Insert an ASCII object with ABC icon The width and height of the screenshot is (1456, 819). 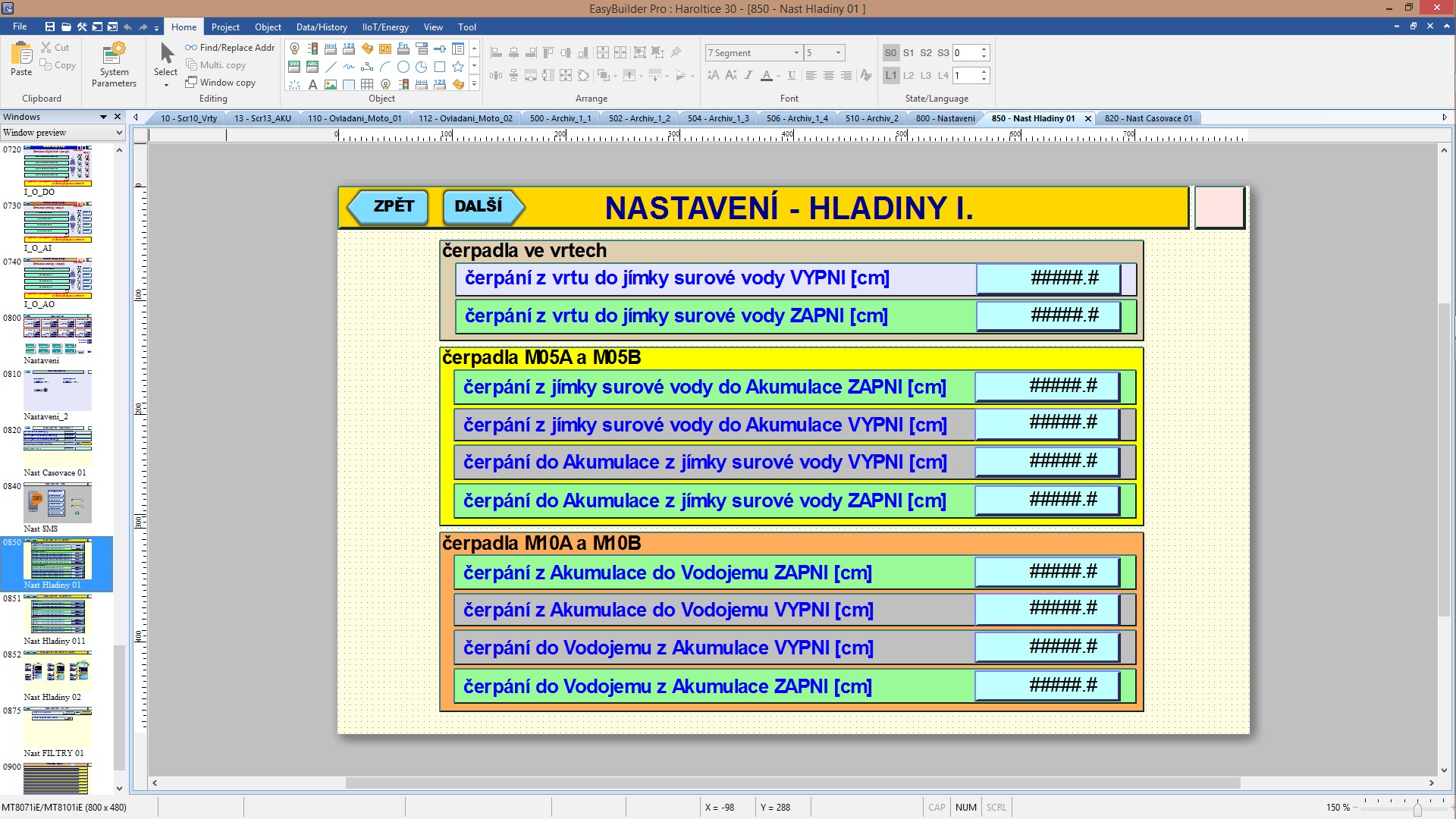312,67
